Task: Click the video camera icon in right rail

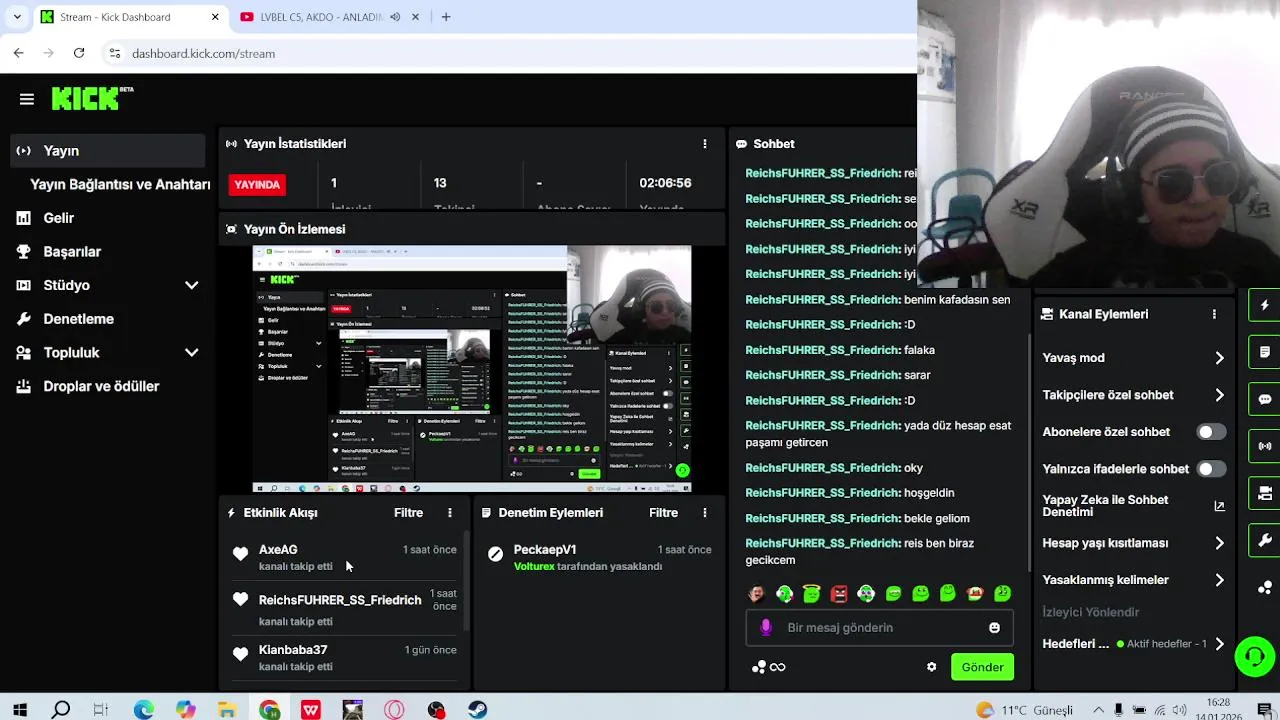Action: coord(1265,493)
